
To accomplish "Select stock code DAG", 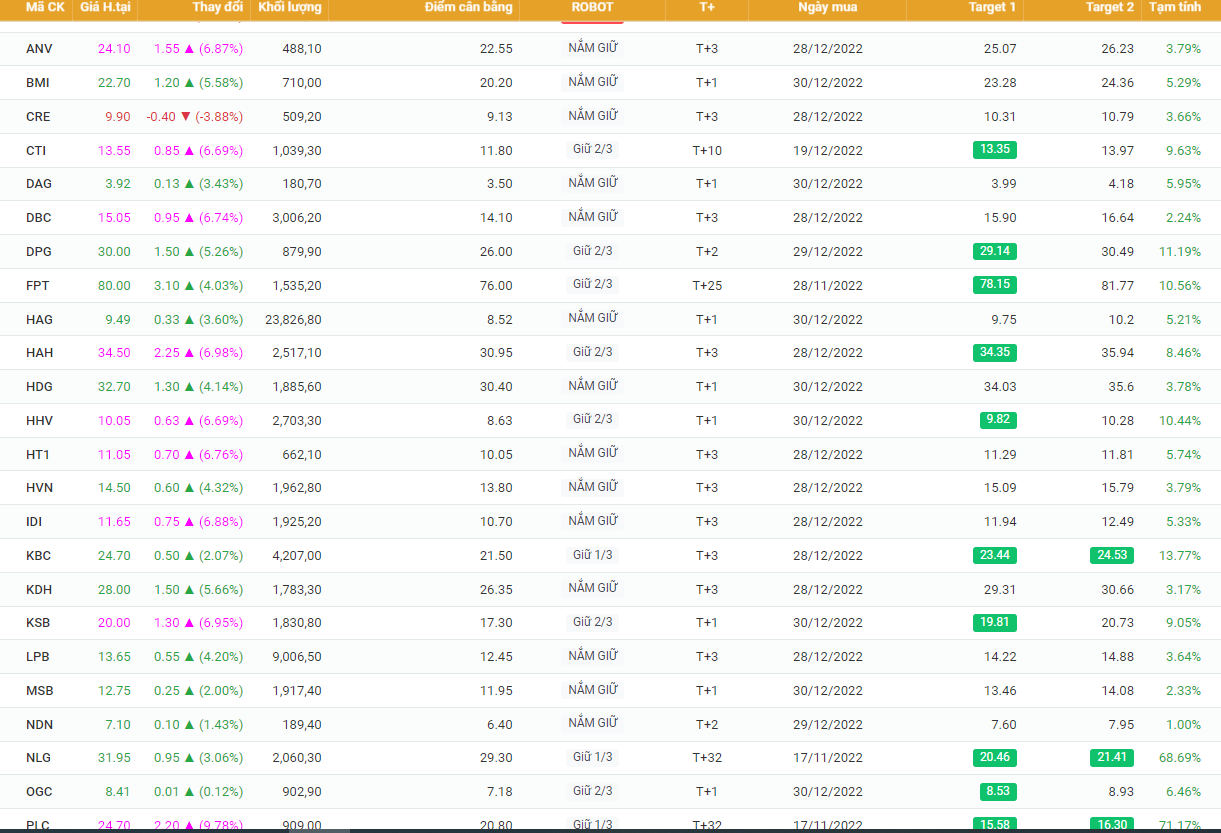I will coord(39,184).
